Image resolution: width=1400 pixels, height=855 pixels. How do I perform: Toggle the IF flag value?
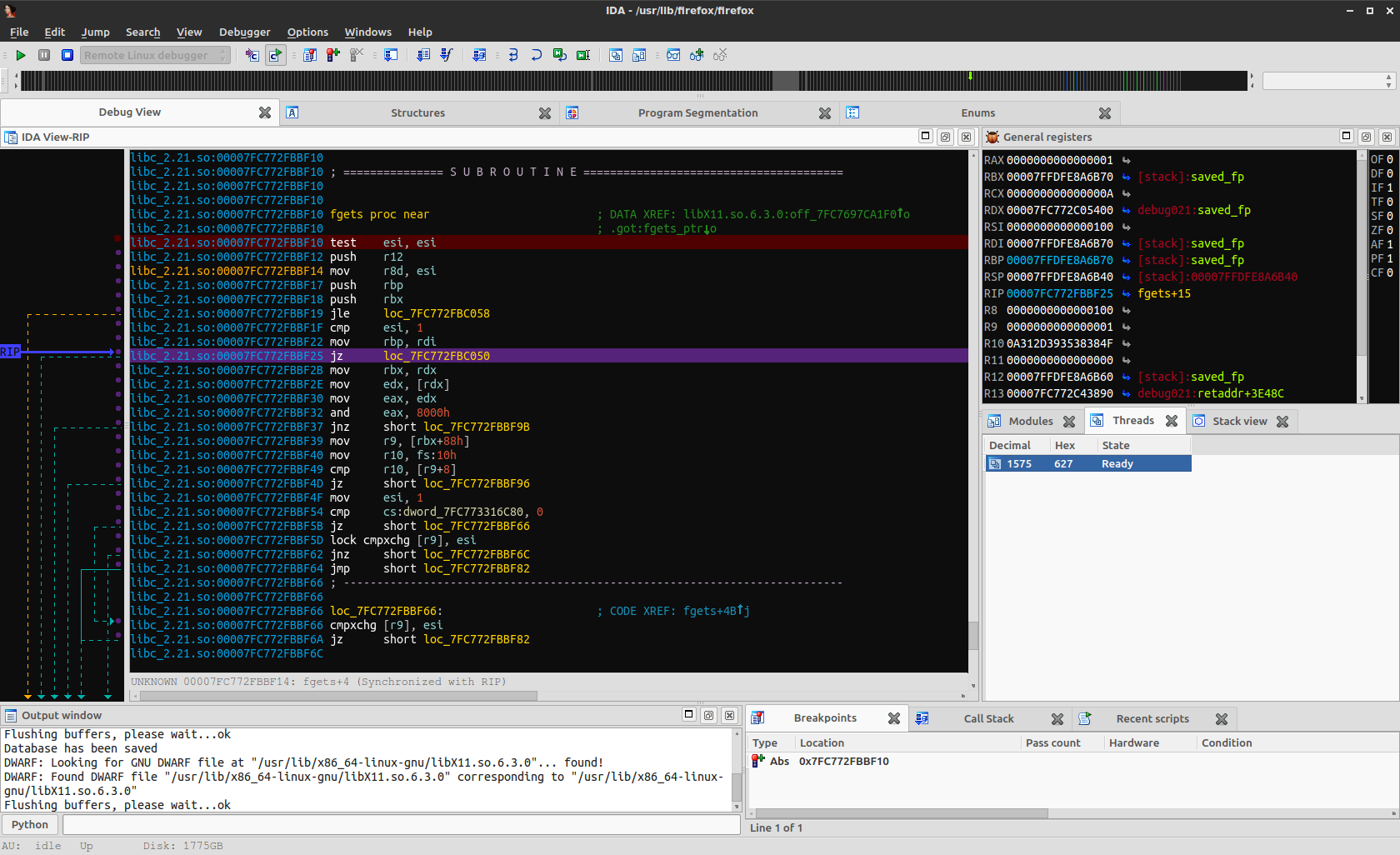click(x=1389, y=187)
